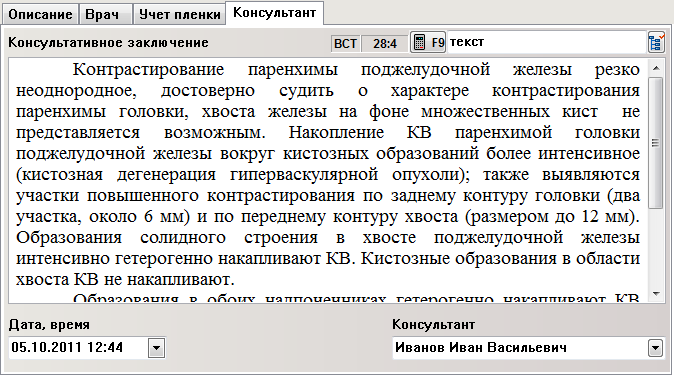Focus the текст input field
Screen dimensions: 674x376
coord(546,42)
